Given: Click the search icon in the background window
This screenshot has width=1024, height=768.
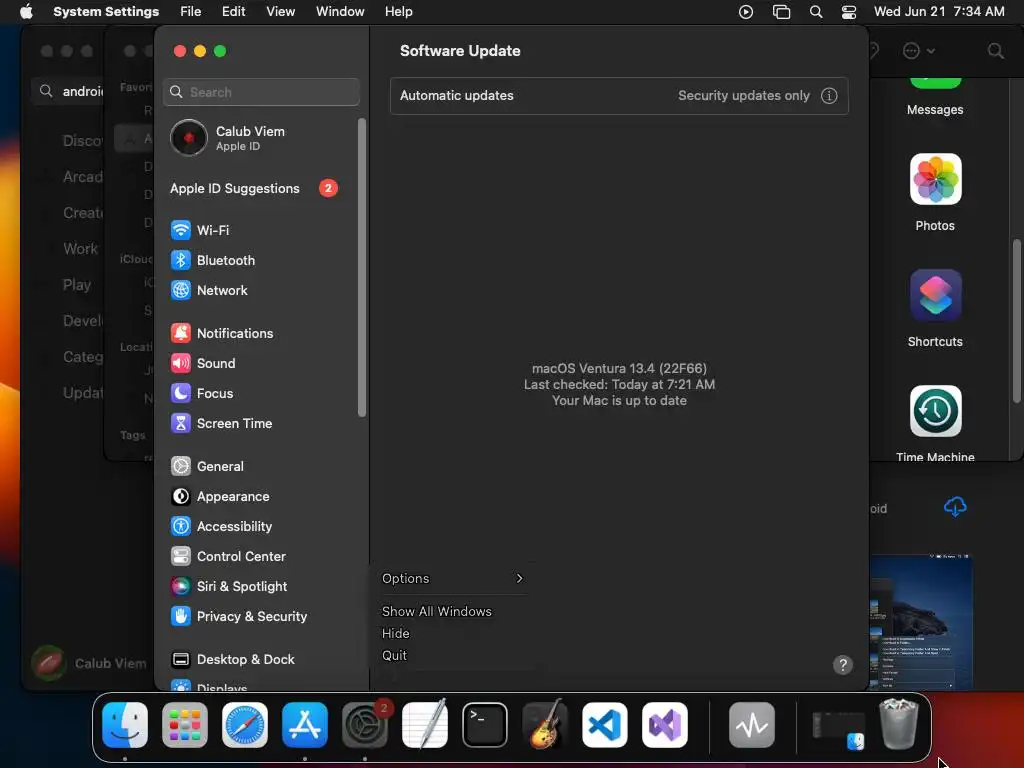Looking at the screenshot, I should point(995,51).
